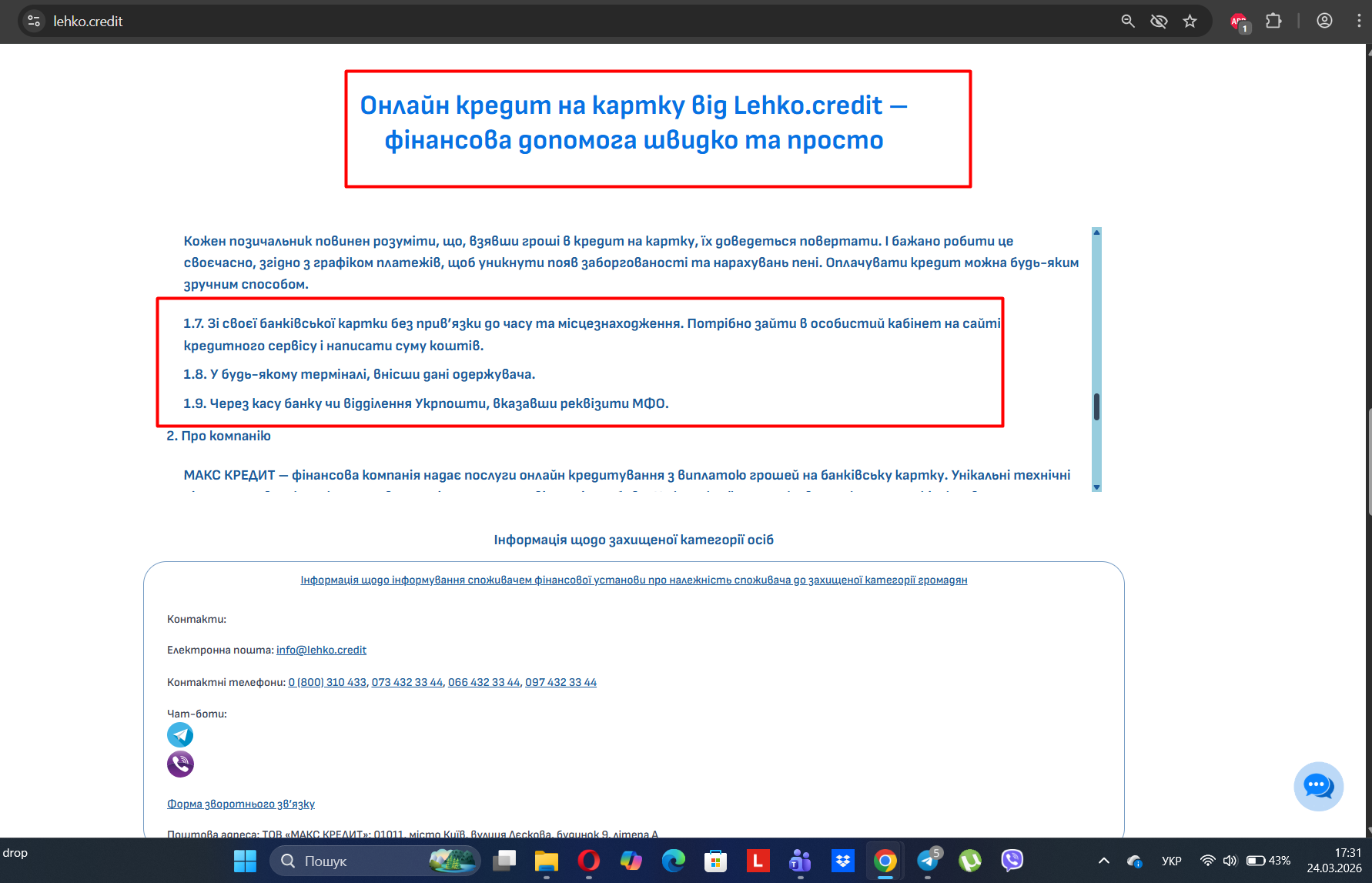
Task: Open the live chat bubble widget
Action: (1318, 786)
